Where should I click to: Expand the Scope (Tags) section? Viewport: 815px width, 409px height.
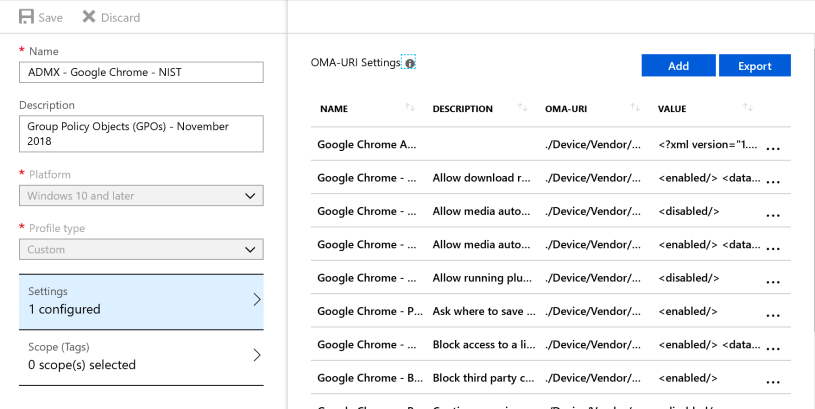pyautogui.click(x=141, y=356)
